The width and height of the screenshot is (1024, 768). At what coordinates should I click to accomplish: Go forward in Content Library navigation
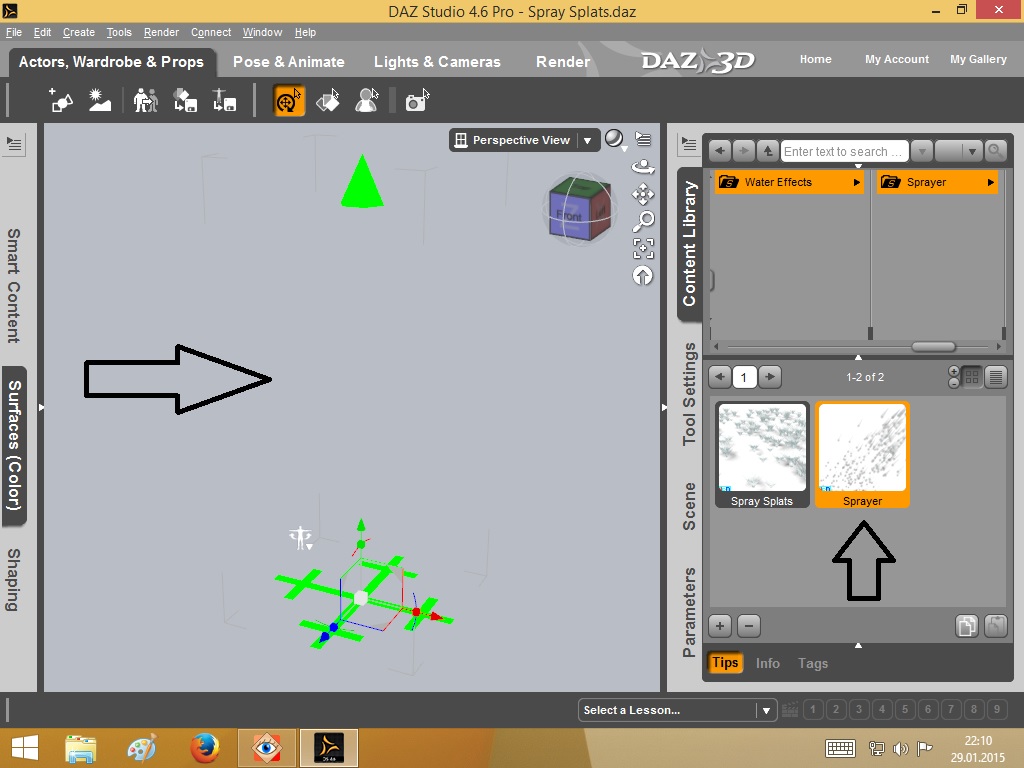coord(743,152)
